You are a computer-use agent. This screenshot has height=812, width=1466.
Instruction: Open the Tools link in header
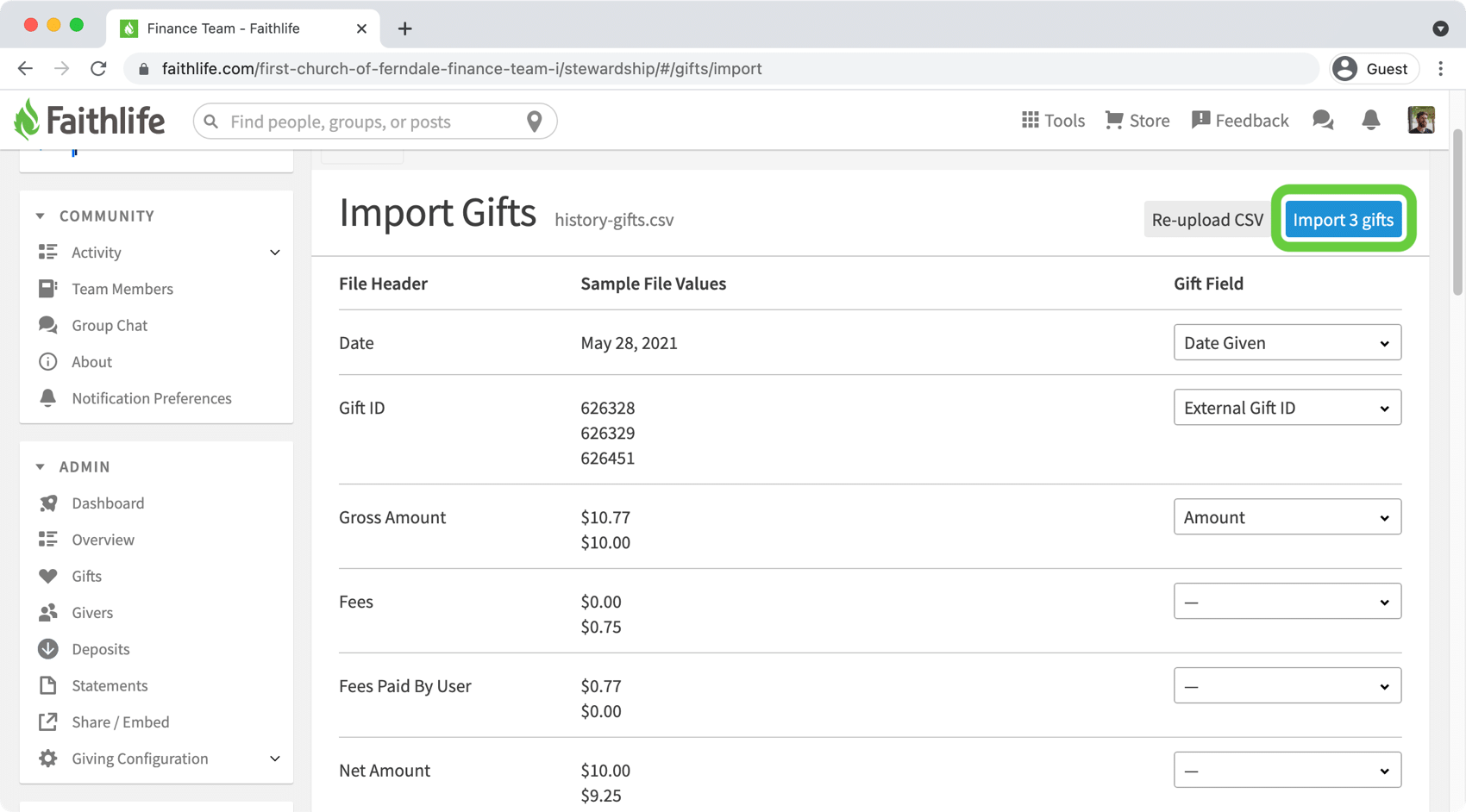pos(1053,120)
